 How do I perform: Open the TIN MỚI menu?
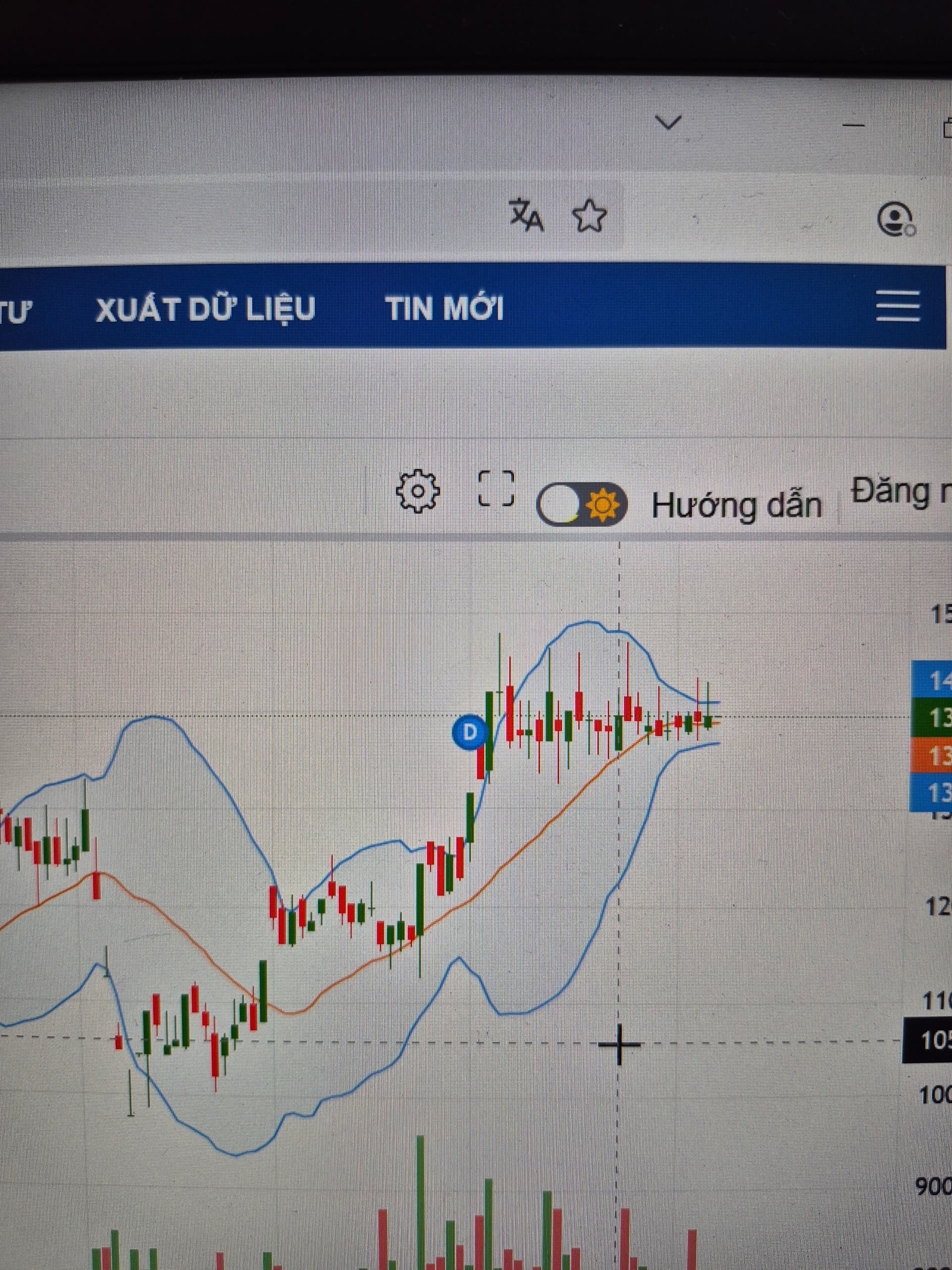coord(444,308)
